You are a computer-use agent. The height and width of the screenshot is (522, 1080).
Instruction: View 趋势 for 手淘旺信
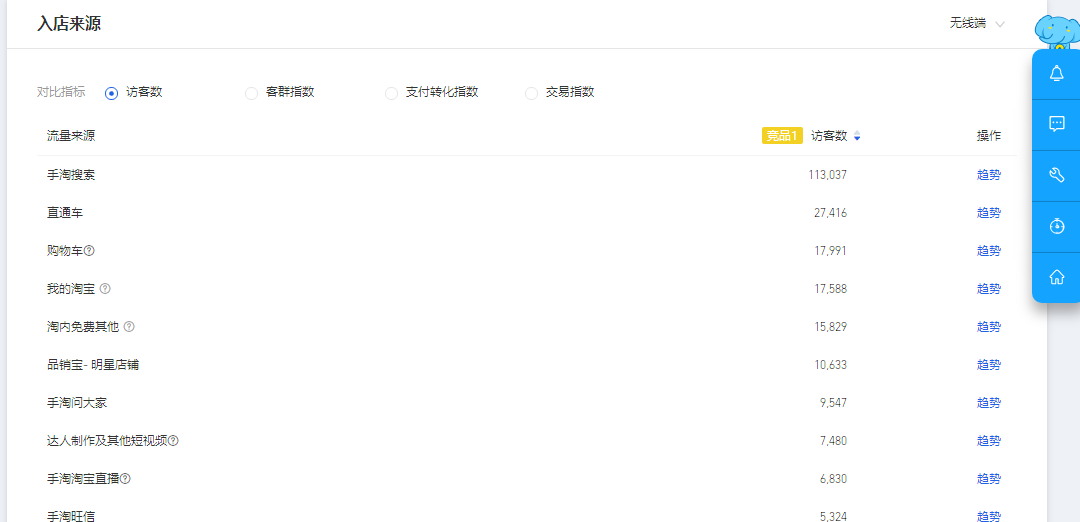[x=988, y=516]
